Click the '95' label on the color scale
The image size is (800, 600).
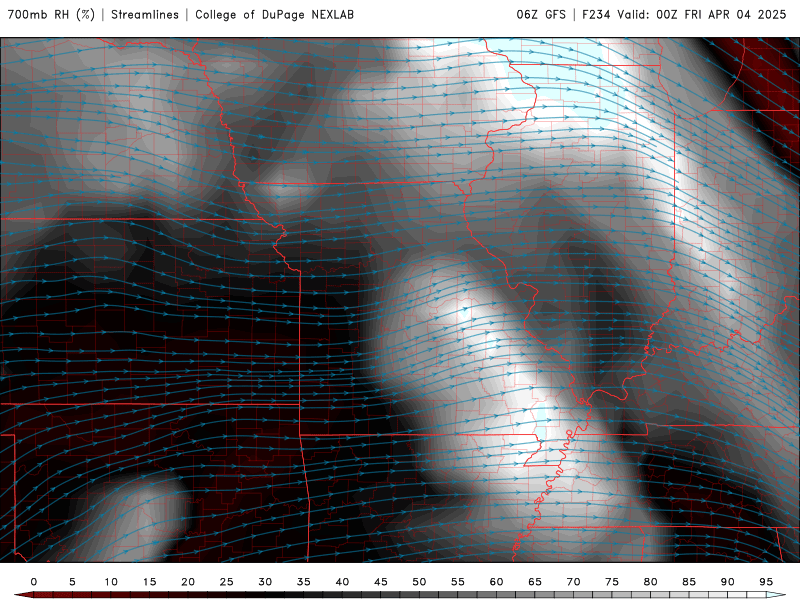tap(766, 582)
